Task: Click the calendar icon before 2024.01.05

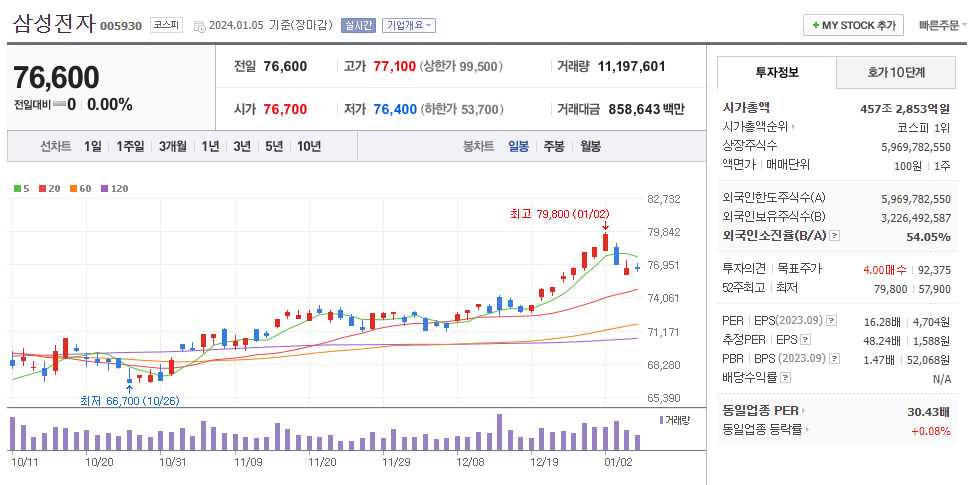Action: point(200,26)
